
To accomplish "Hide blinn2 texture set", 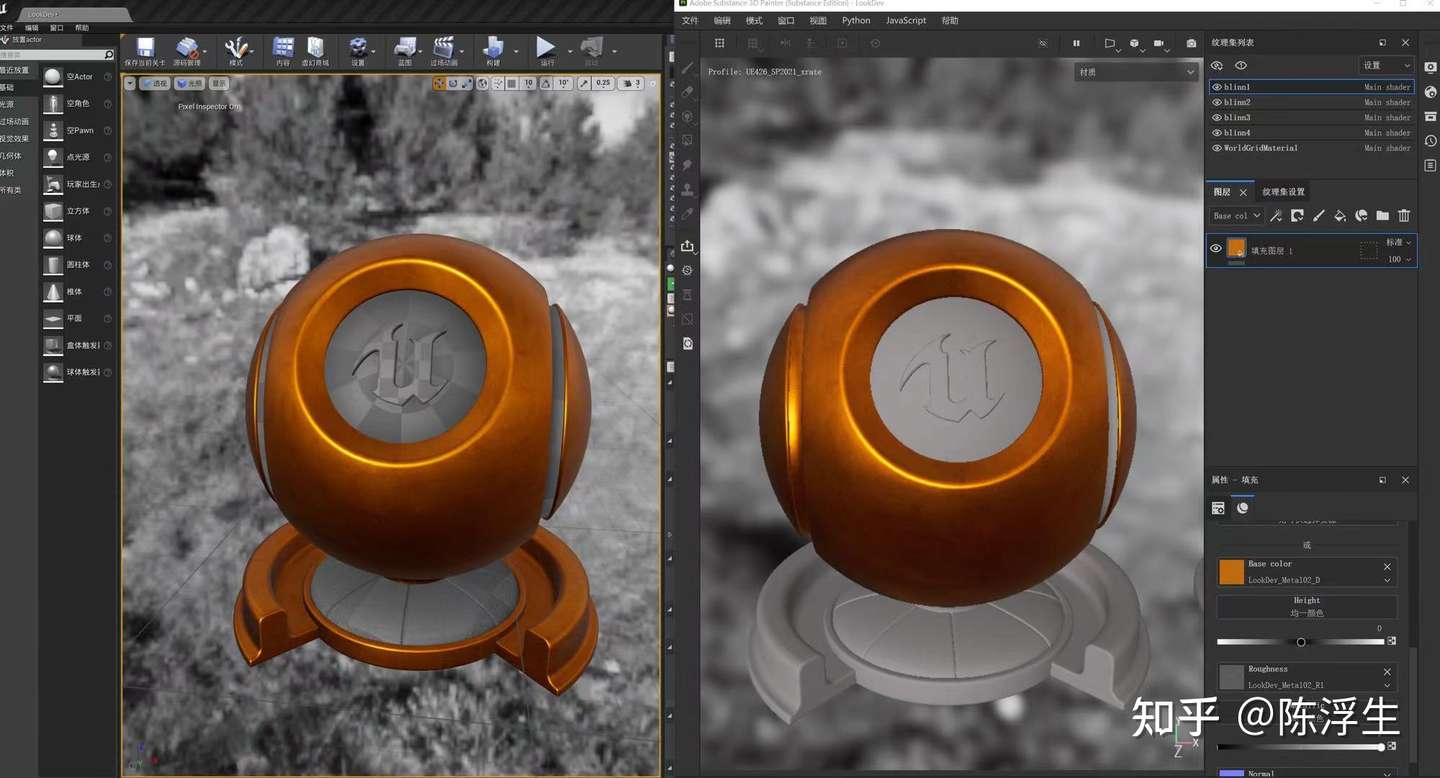I will tap(1217, 102).
